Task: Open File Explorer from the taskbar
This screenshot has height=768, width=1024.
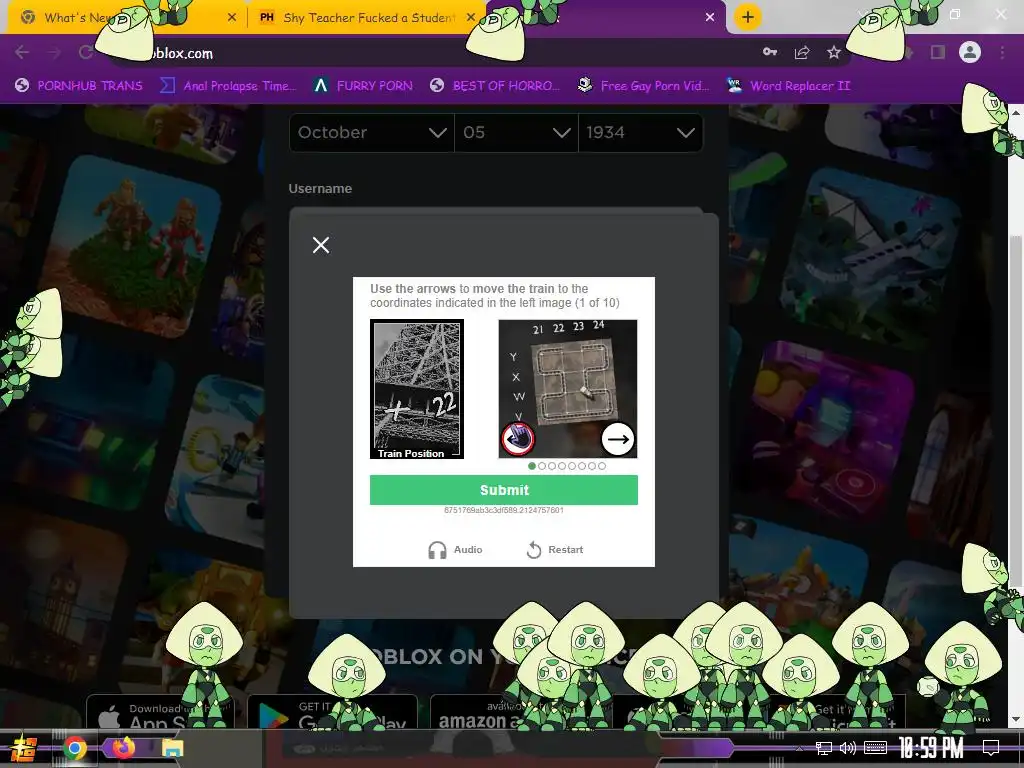Action: 172,748
